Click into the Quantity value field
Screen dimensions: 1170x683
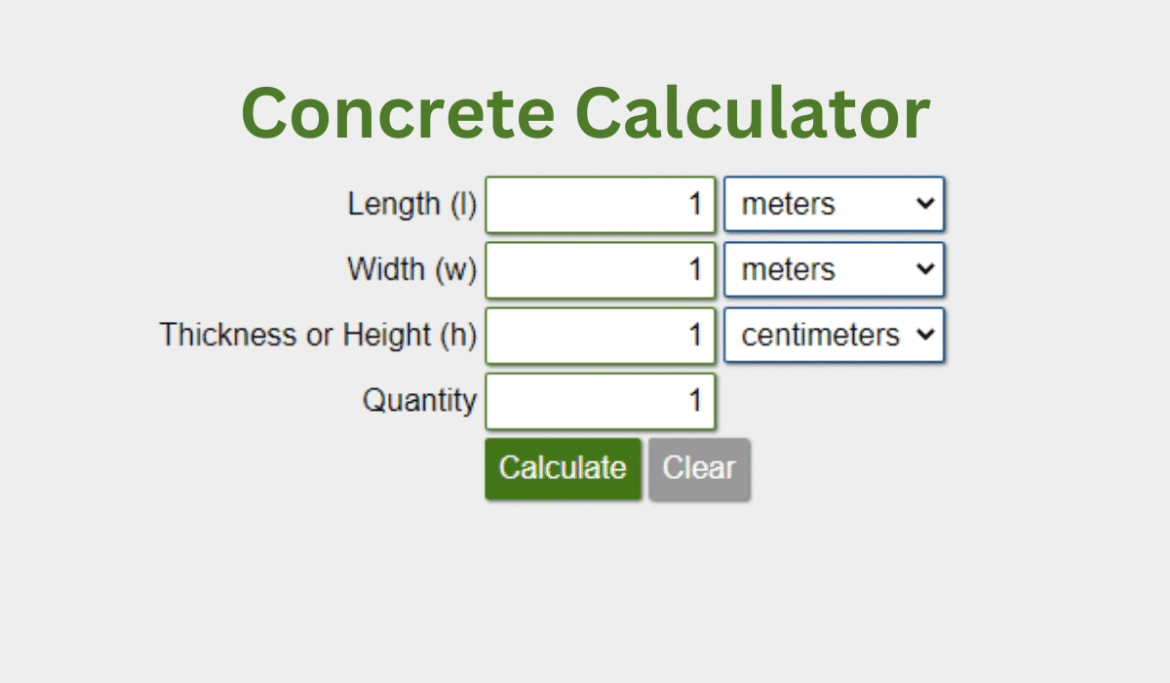(600, 401)
